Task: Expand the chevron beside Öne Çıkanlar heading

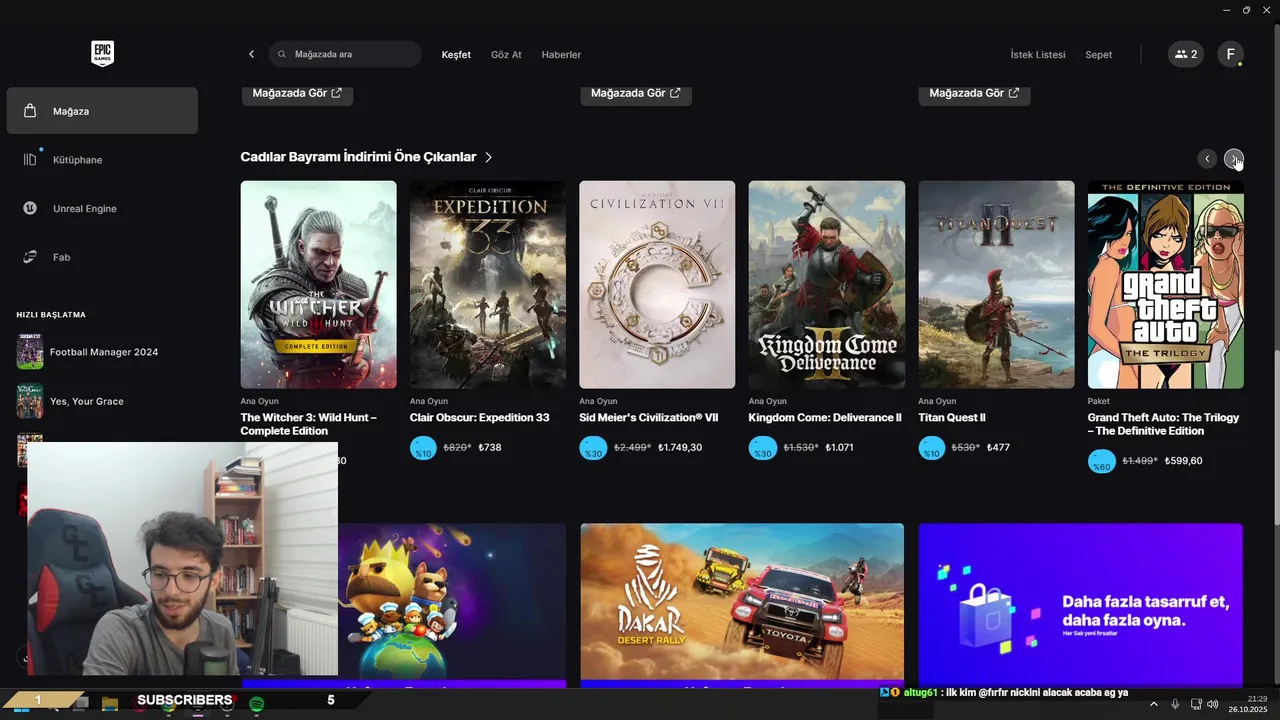Action: pos(489,157)
